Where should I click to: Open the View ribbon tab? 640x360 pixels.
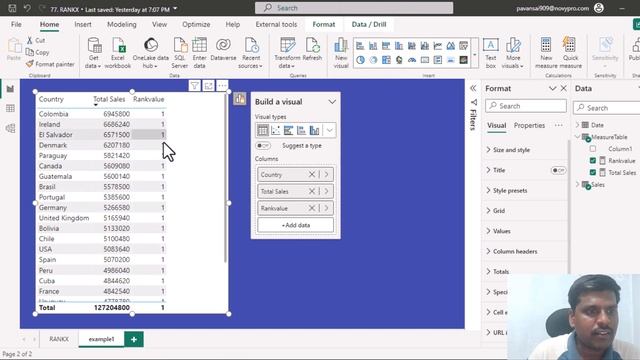(x=160, y=24)
